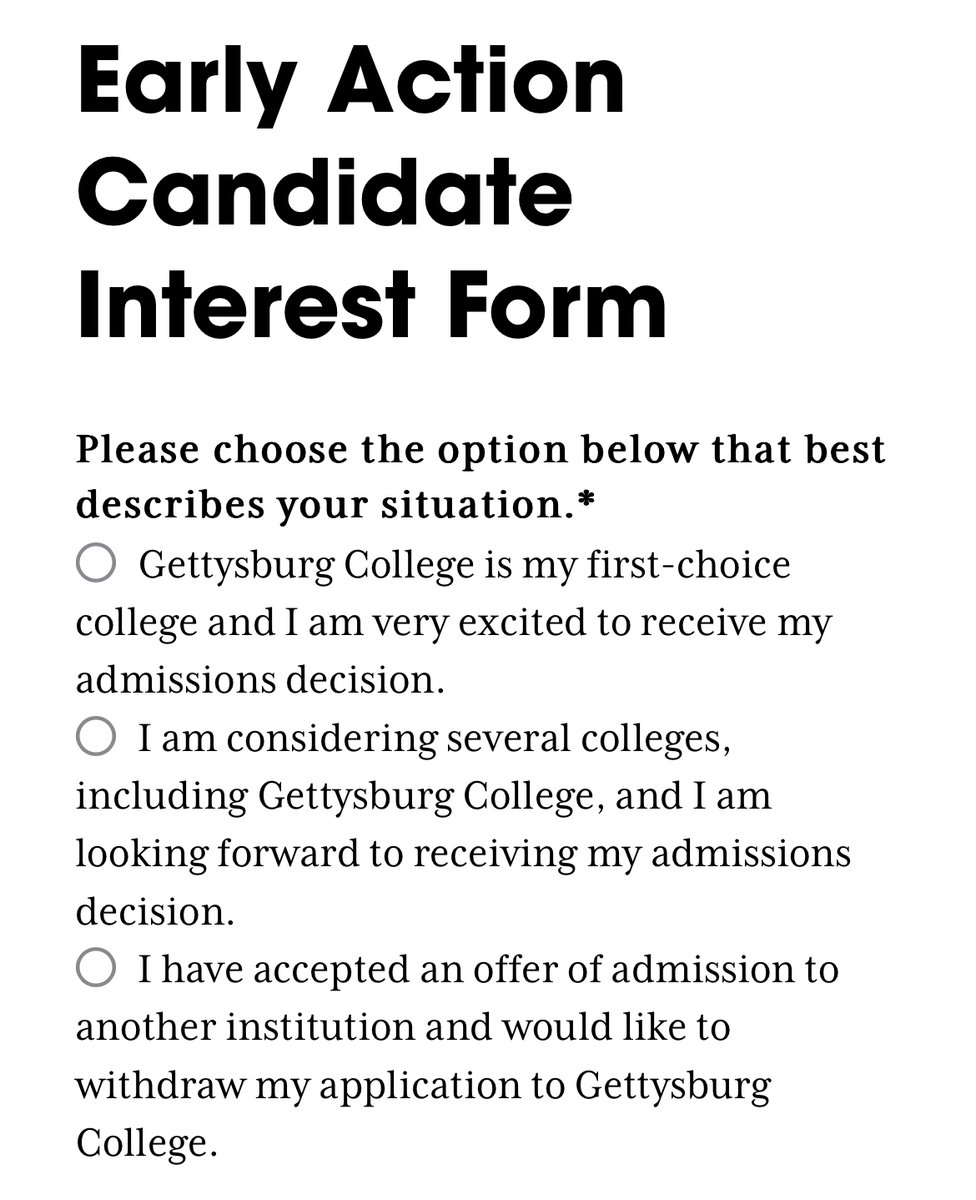Click text 'looking forward to receiving my admissions'
Viewport: 976px width, 1200px height.
click(463, 855)
